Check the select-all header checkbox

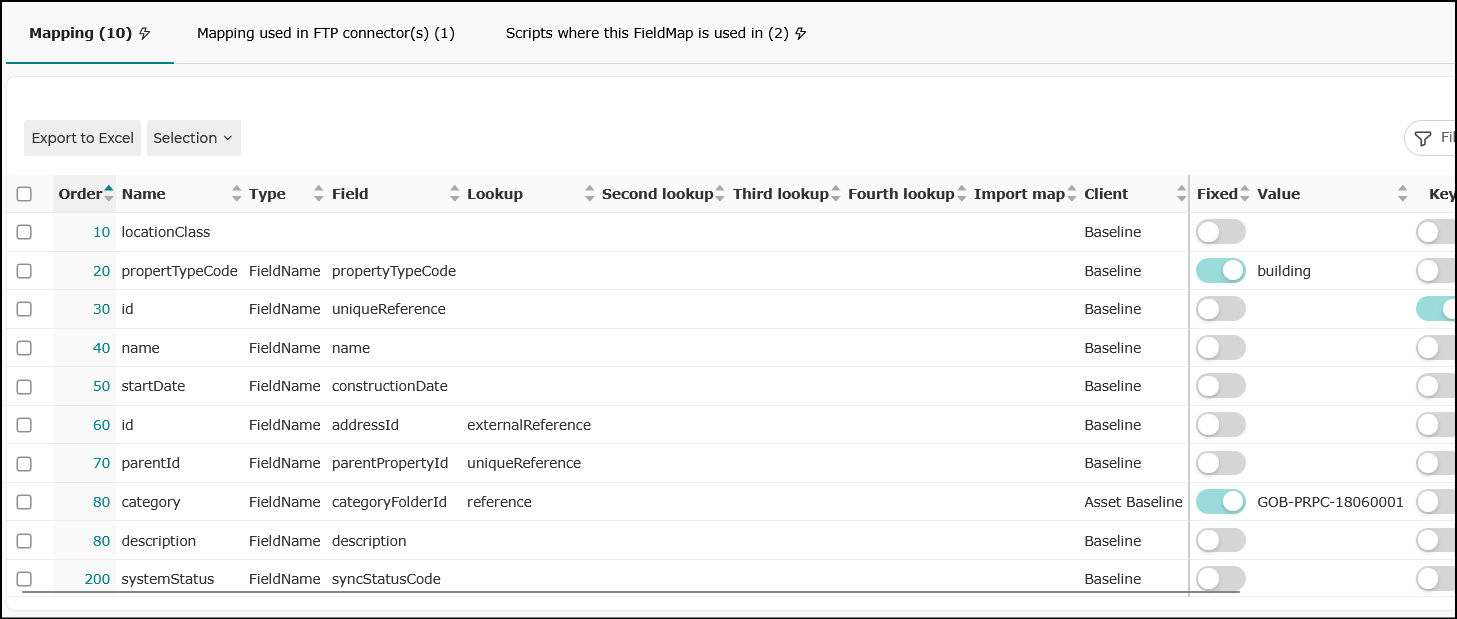pyautogui.click(x=24, y=194)
